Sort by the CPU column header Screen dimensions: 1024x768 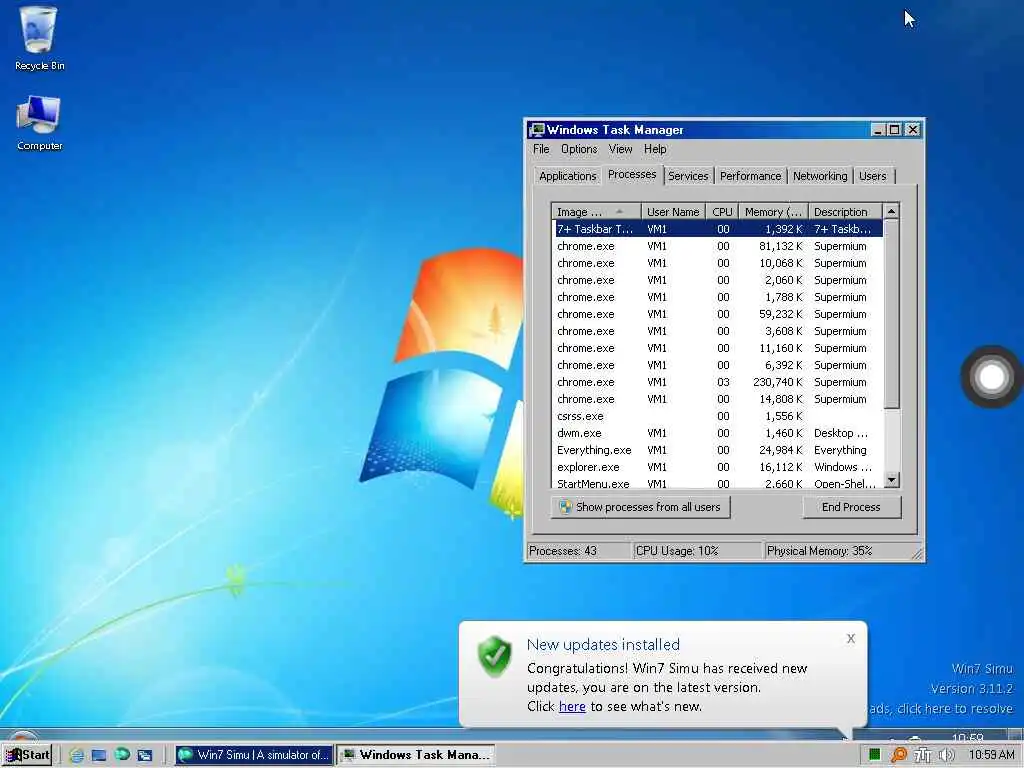click(722, 212)
